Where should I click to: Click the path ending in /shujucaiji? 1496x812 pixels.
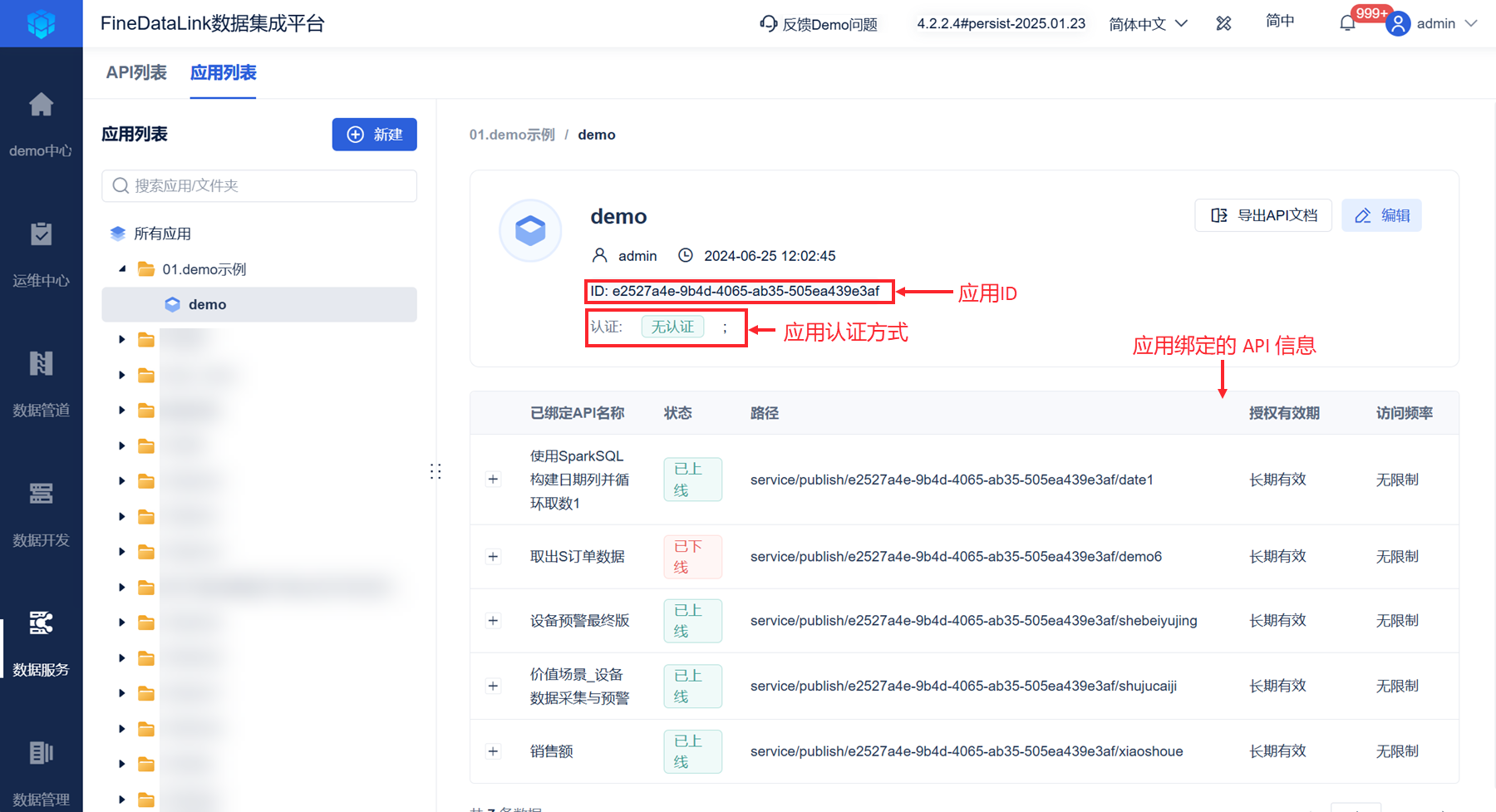tap(963, 686)
